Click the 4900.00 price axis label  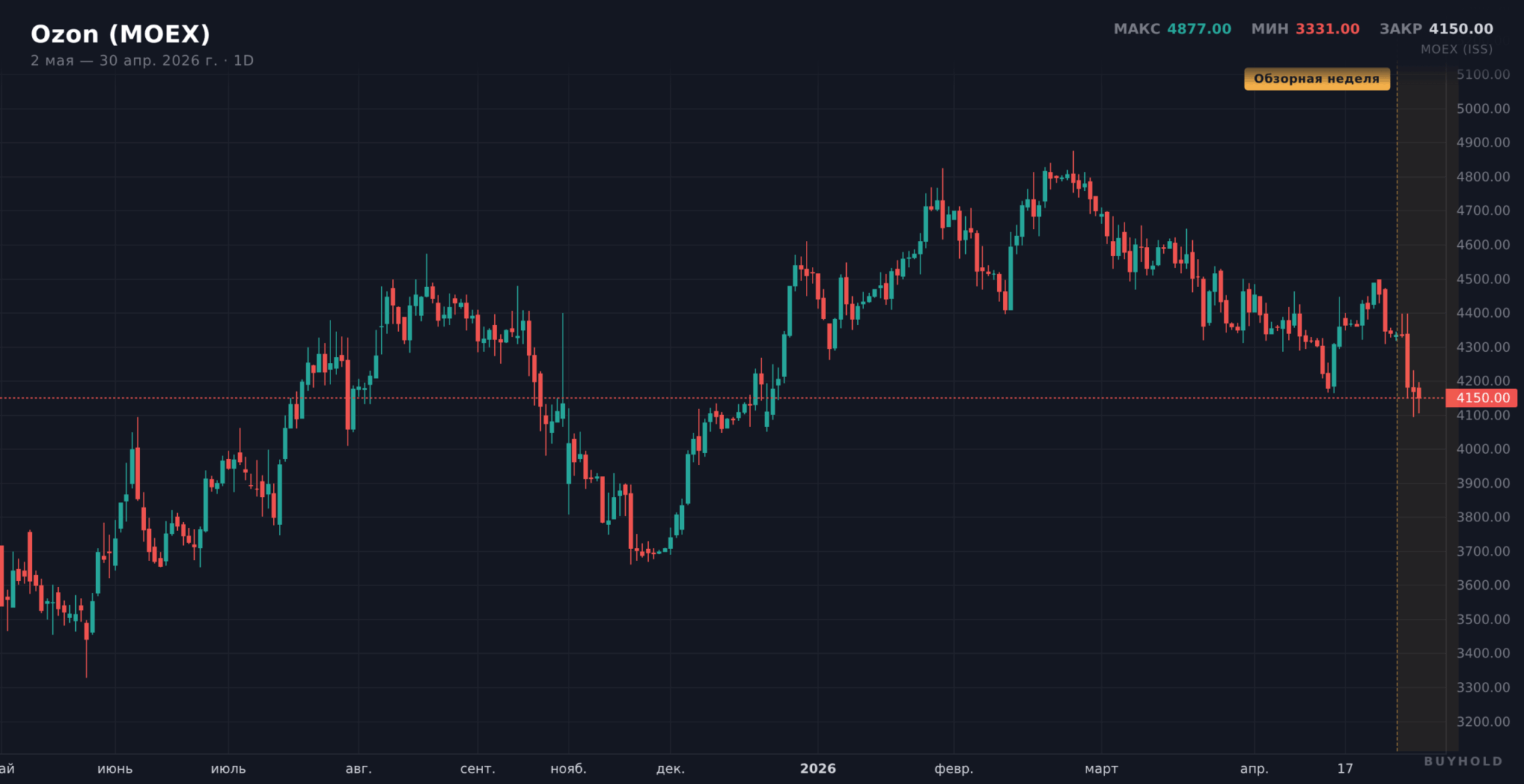point(1483,143)
